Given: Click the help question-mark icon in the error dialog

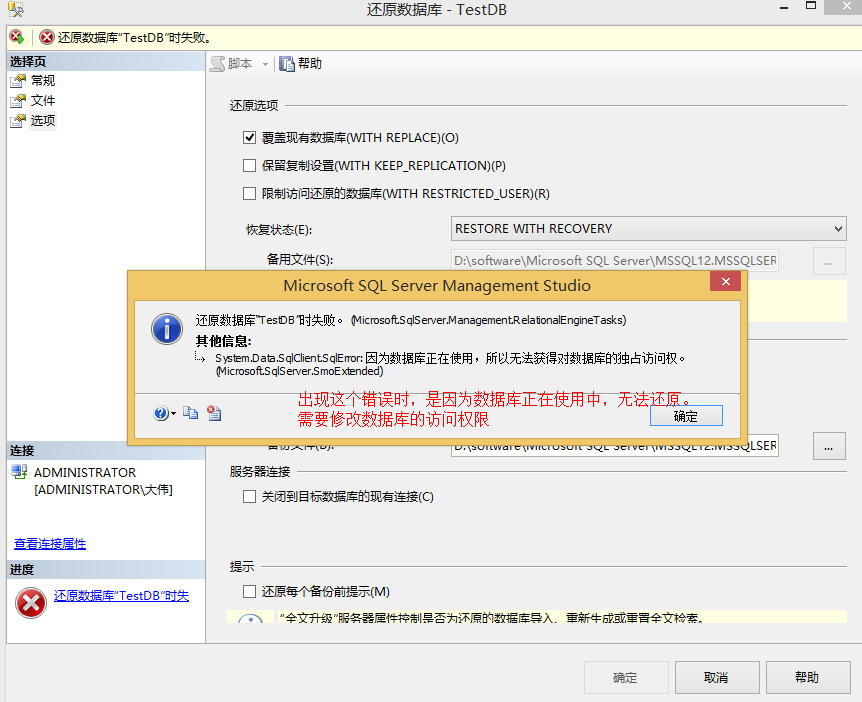Looking at the screenshot, I should pyautogui.click(x=161, y=413).
